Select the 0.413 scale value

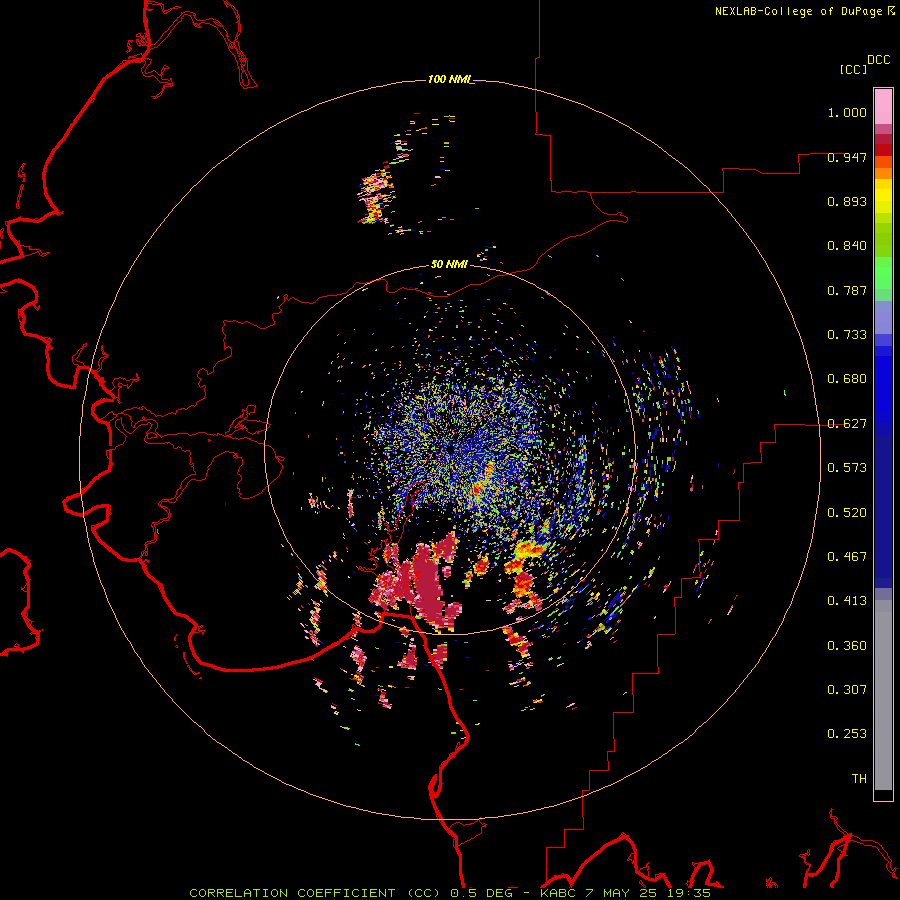tap(847, 601)
